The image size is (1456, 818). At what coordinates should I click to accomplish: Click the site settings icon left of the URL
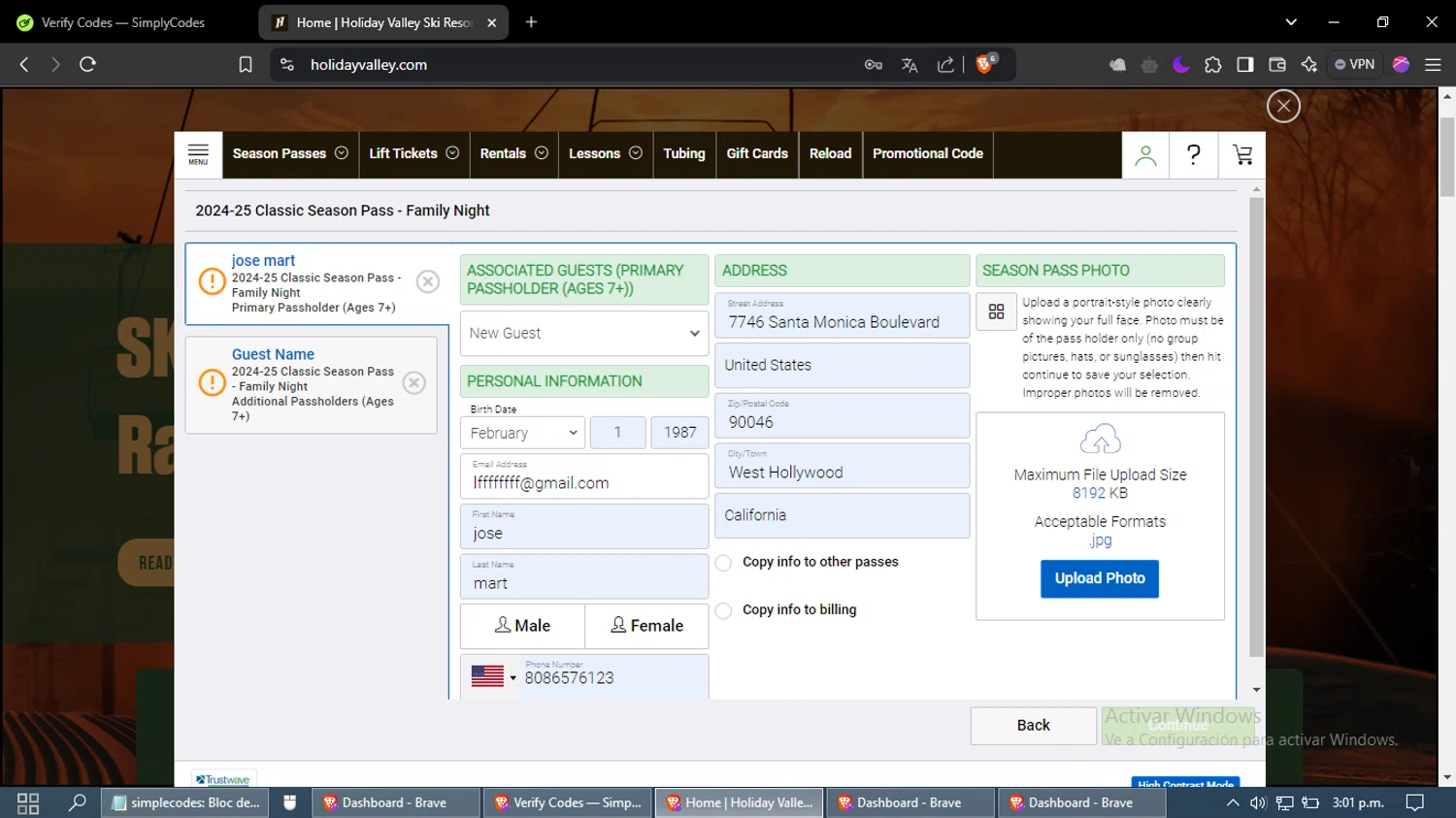tap(287, 64)
